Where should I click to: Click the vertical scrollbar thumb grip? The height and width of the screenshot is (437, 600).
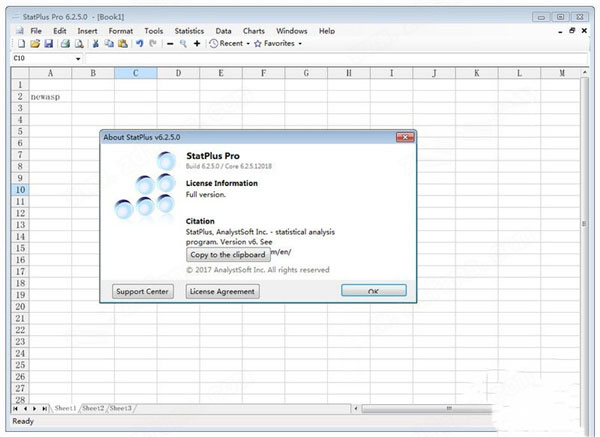tap(584, 223)
